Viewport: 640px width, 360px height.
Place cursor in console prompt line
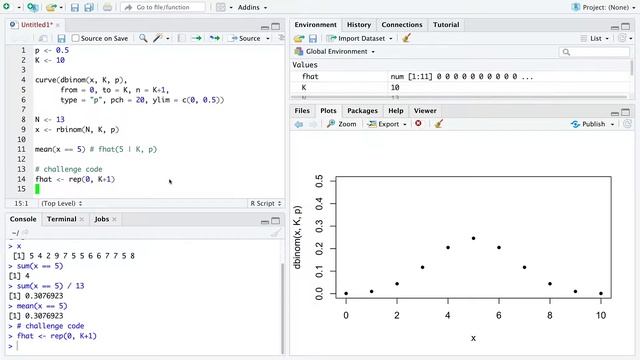[143, 346]
